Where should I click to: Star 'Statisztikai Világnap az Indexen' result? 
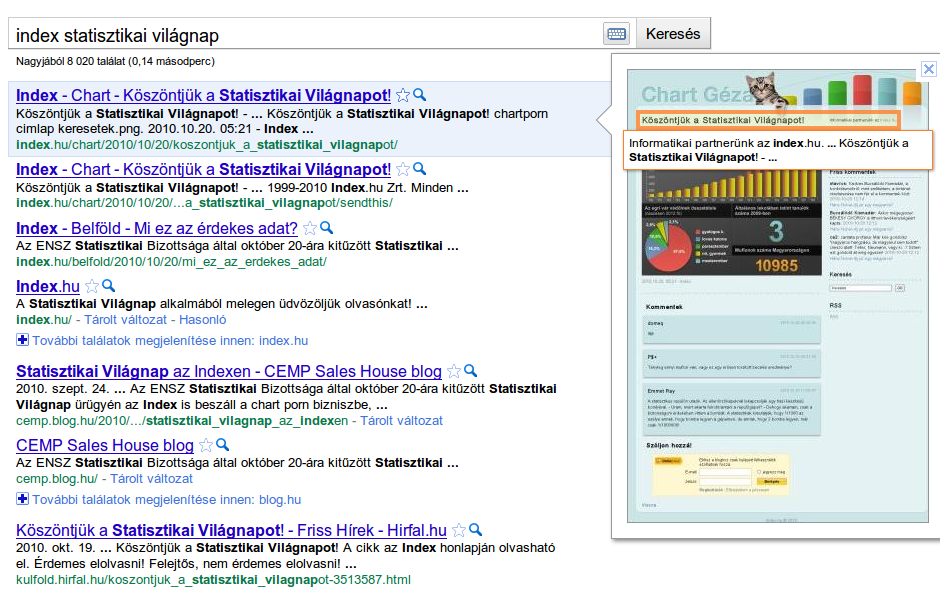454,372
